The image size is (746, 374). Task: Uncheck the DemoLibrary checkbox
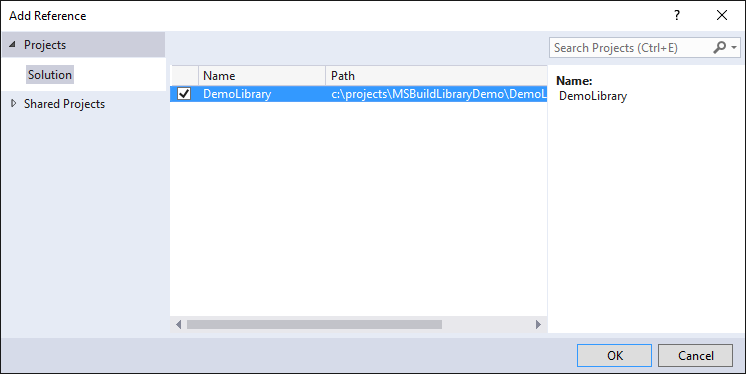tap(184, 94)
